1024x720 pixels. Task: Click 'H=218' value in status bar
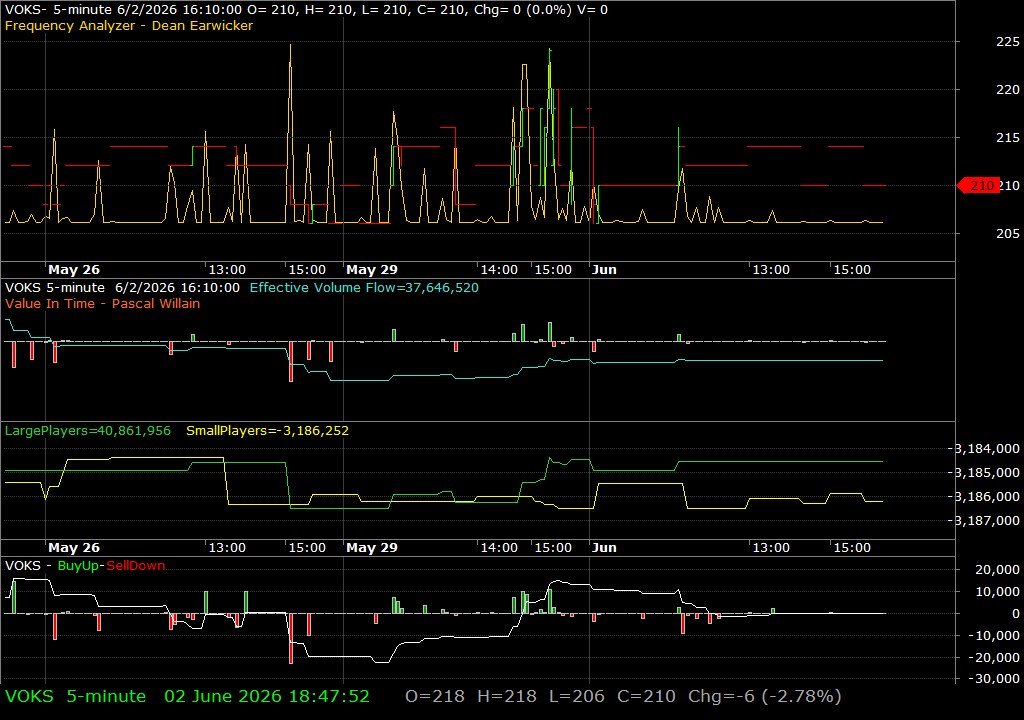(x=507, y=696)
